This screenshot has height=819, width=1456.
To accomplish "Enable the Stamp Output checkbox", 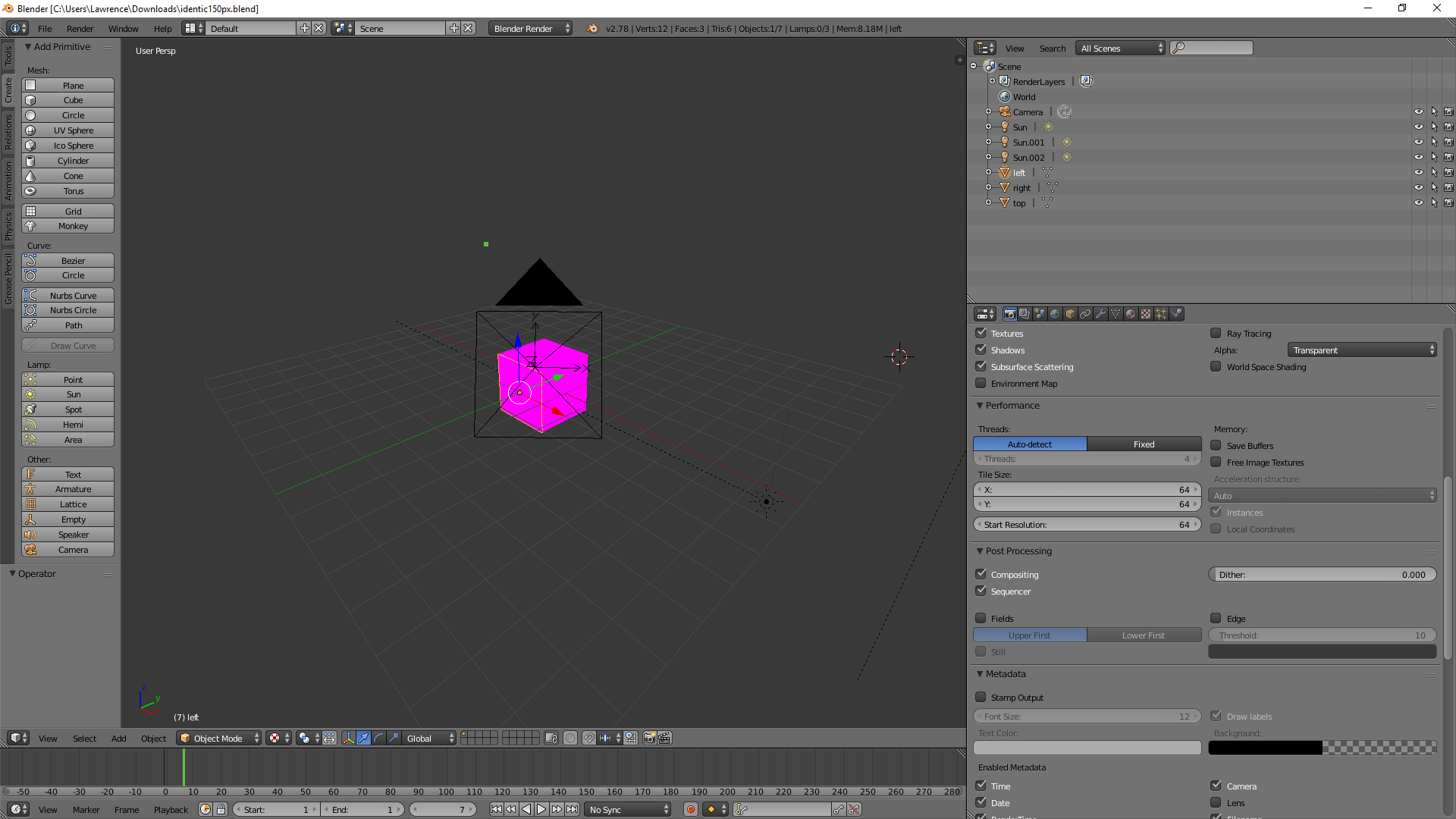I will [x=981, y=697].
